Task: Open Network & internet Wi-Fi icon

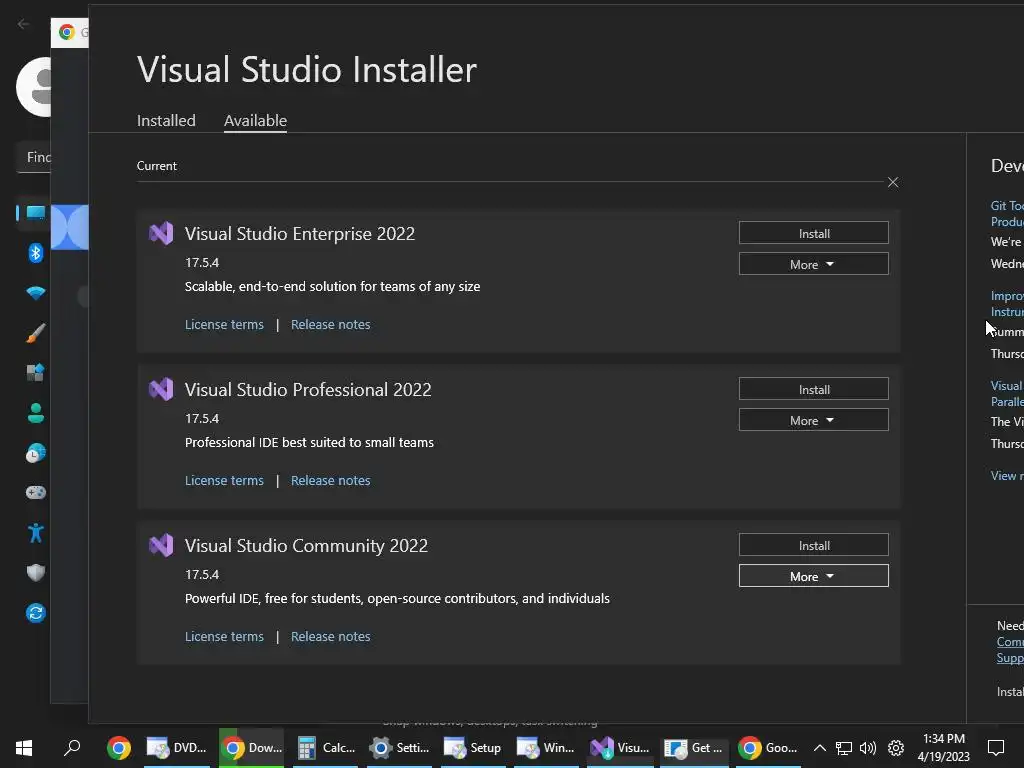Action: (x=35, y=293)
